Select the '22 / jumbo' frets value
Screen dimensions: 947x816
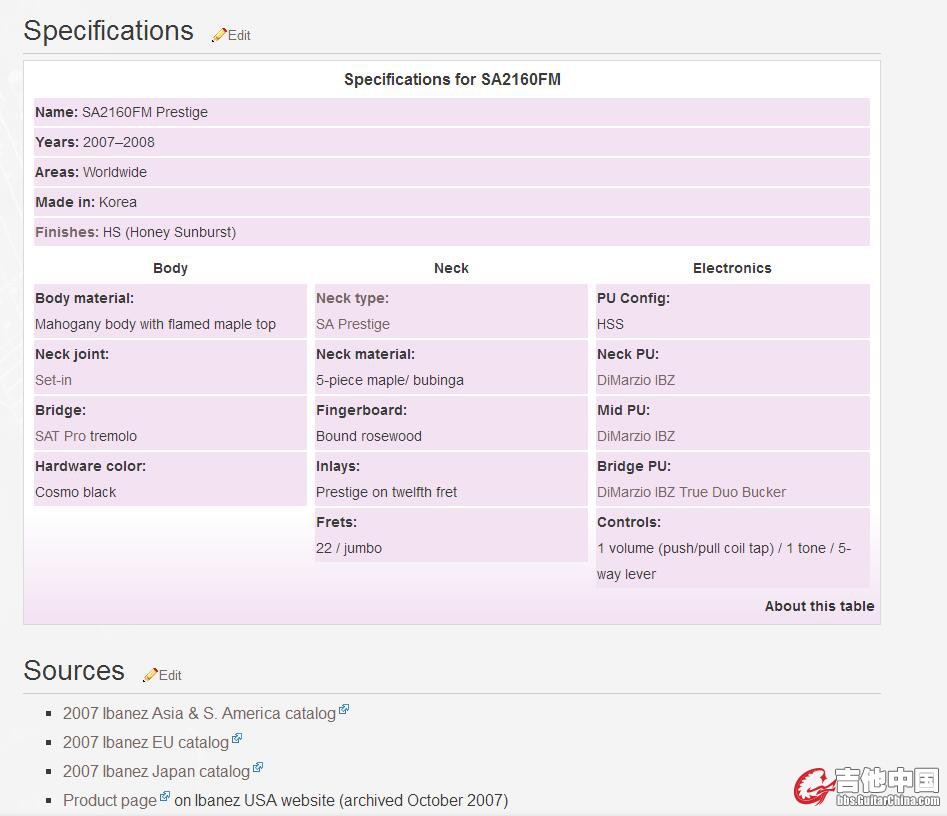point(349,548)
